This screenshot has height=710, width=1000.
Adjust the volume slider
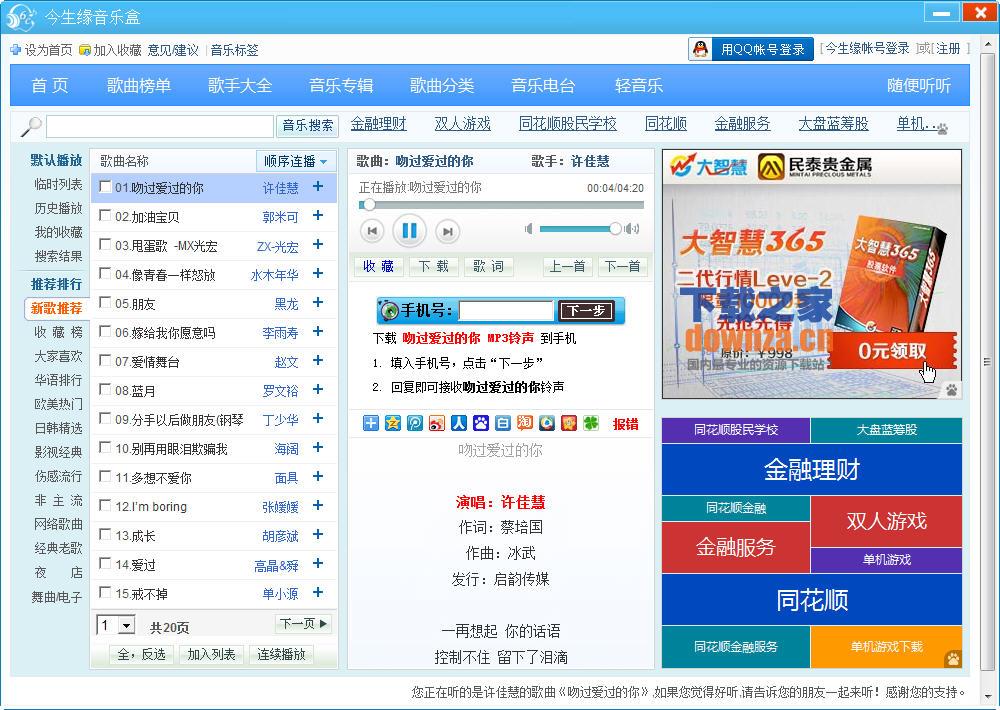pyautogui.click(x=580, y=228)
